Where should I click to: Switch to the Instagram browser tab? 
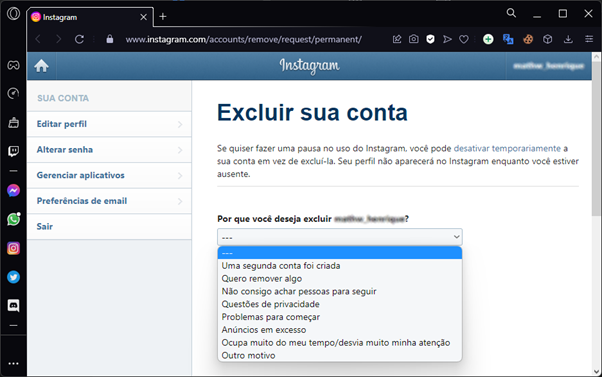point(90,17)
